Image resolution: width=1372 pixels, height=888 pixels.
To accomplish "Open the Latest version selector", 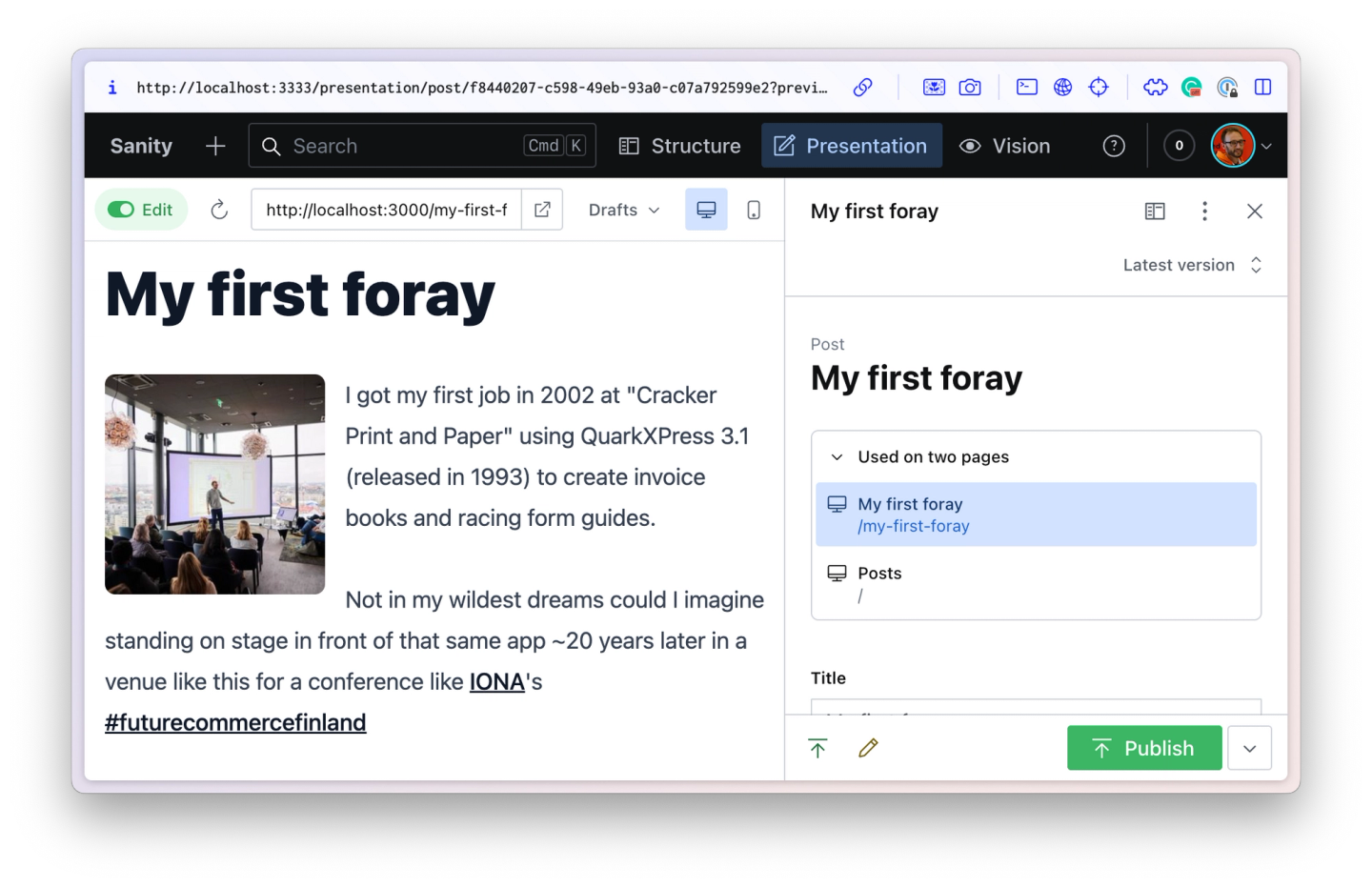I will coord(1192,265).
